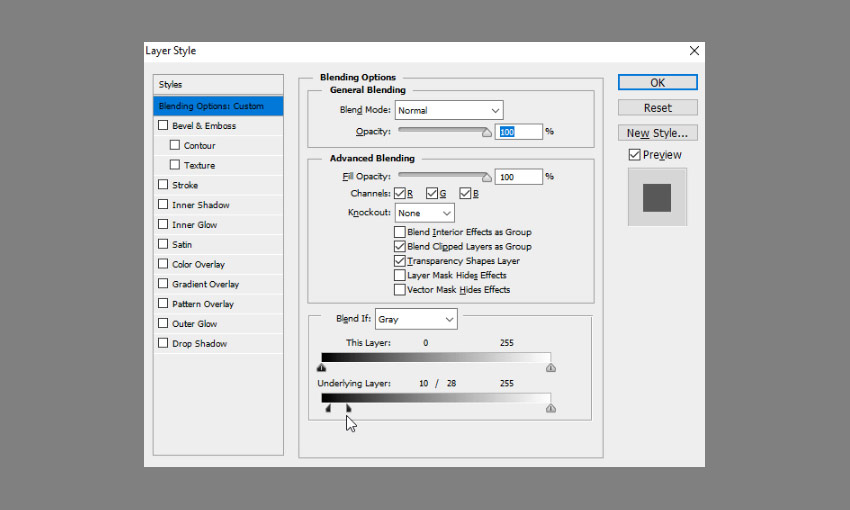Select the This Layer white slider handle

point(551,368)
